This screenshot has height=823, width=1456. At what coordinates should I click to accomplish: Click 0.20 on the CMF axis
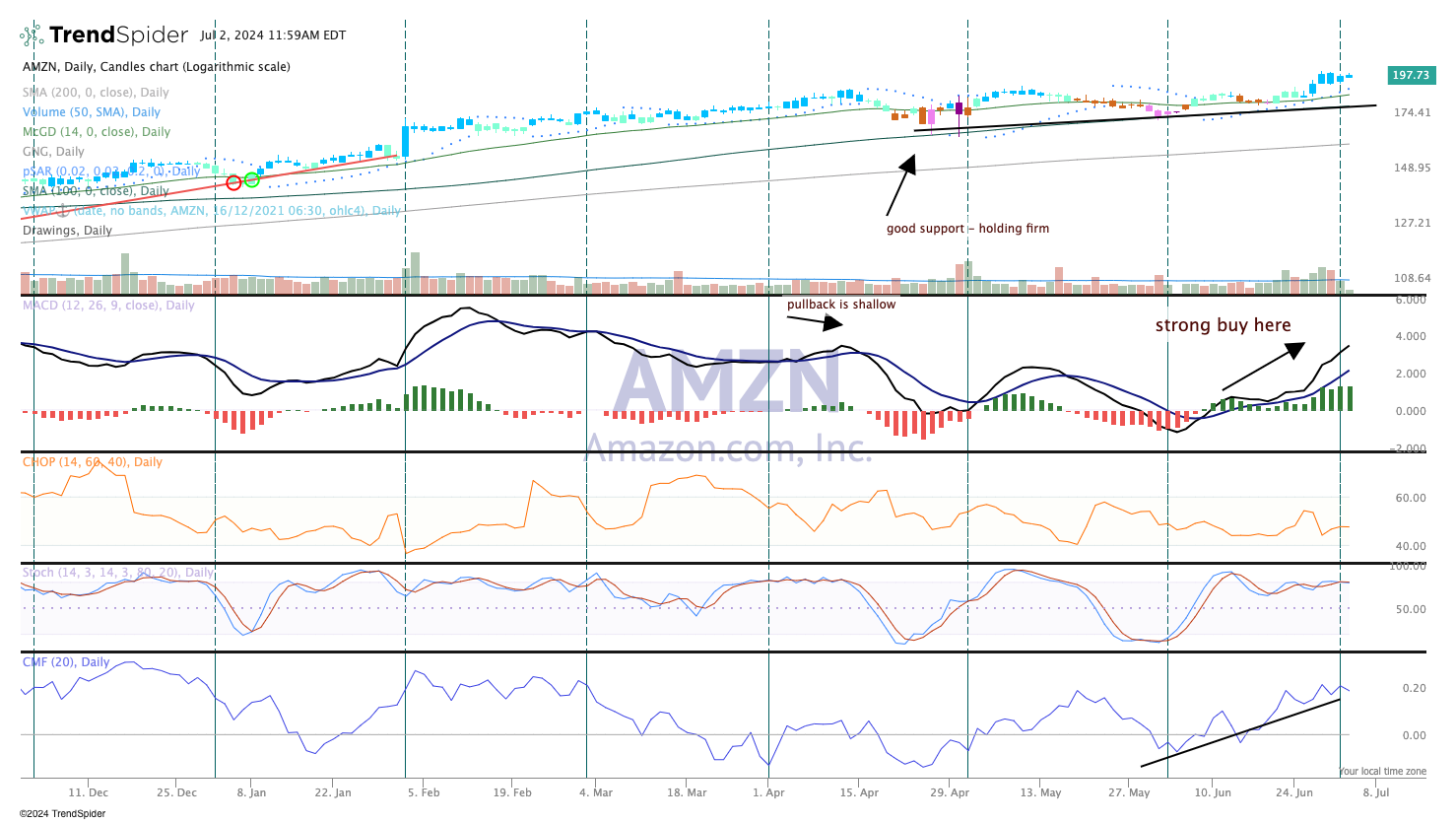tap(1414, 688)
